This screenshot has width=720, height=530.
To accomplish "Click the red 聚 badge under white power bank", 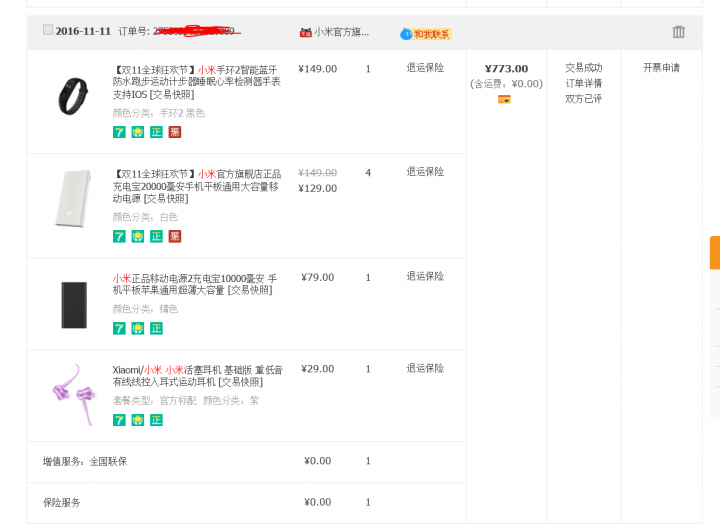I will [x=175, y=237].
